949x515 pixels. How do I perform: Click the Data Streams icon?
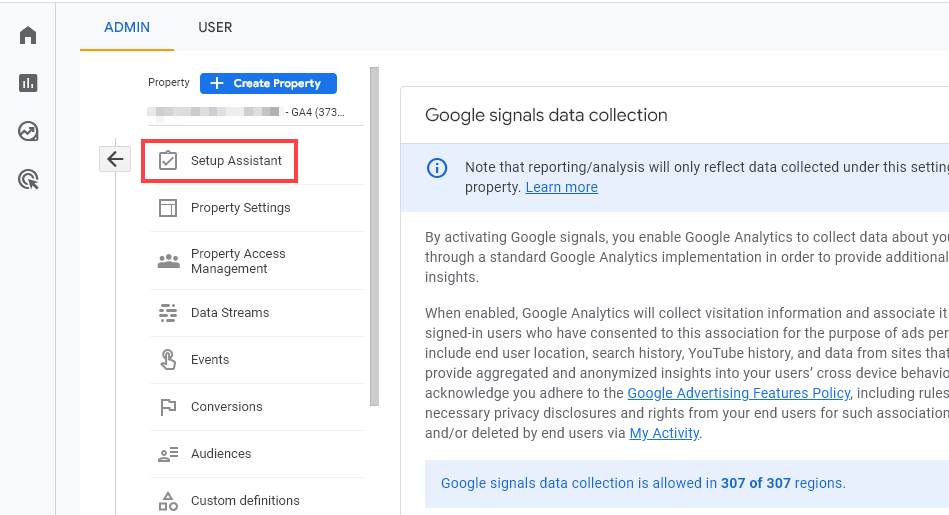tap(168, 313)
